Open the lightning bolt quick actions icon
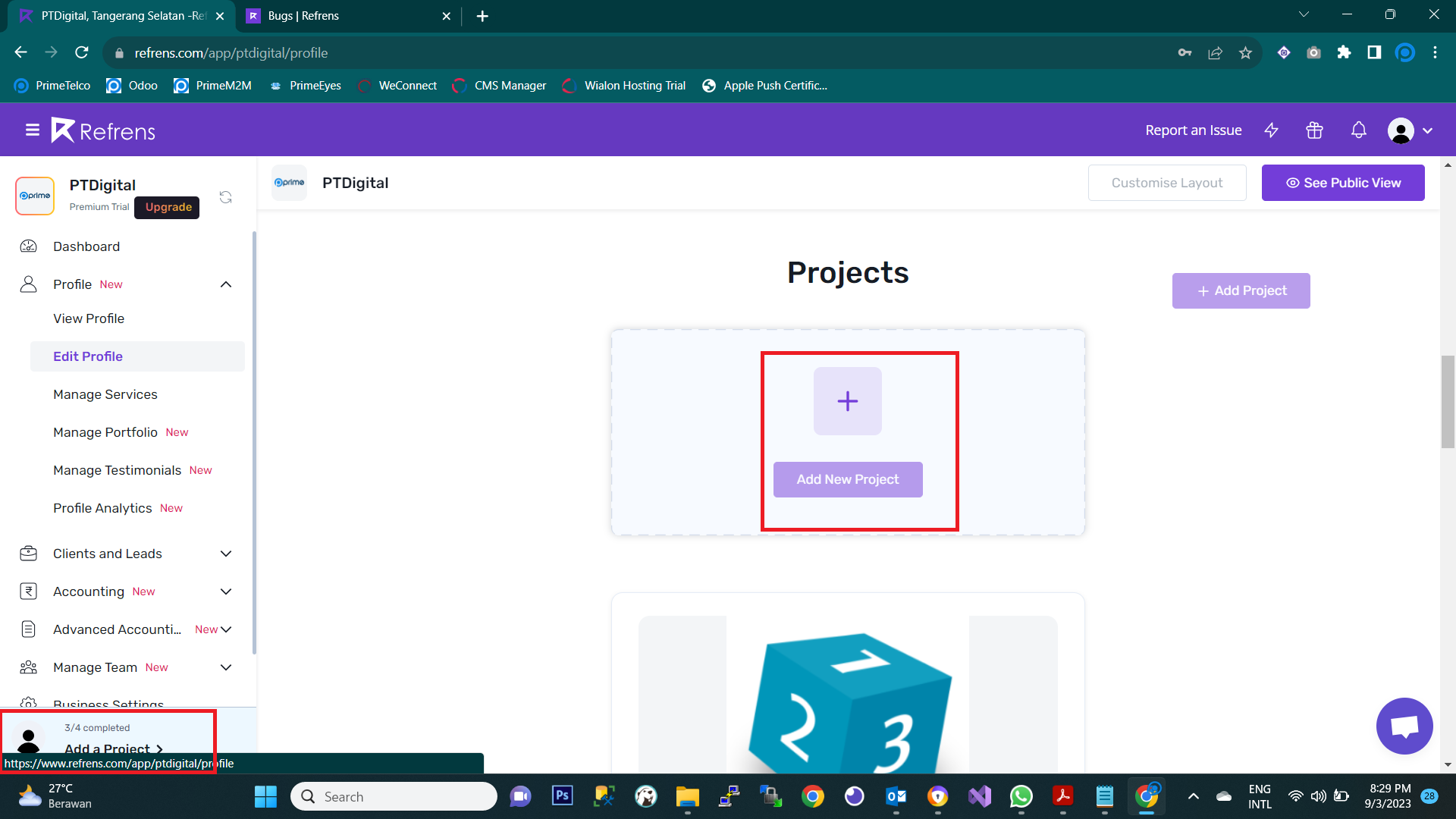Image resolution: width=1456 pixels, height=819 pixels. pyautogui.click(x=1272, y=130)
